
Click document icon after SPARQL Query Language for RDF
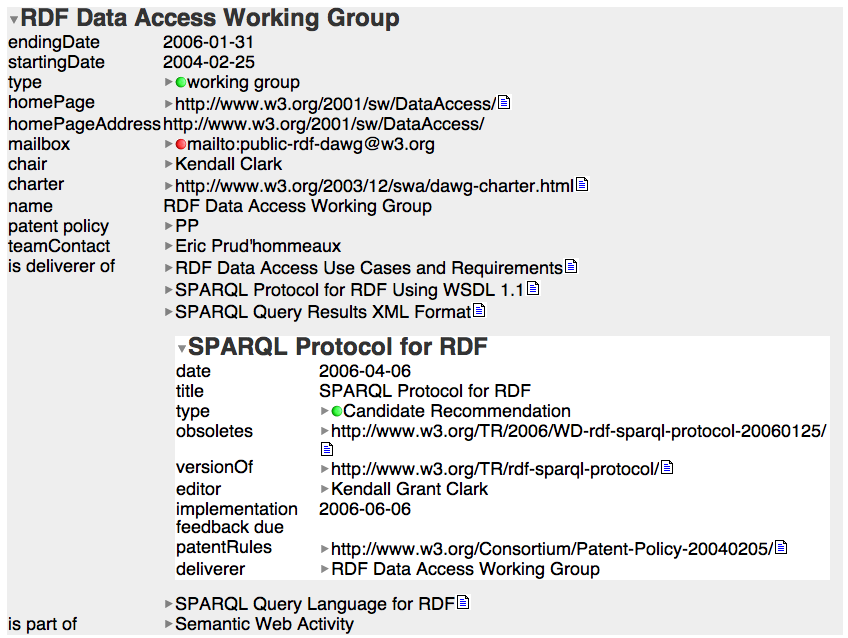tap(463, 603)
